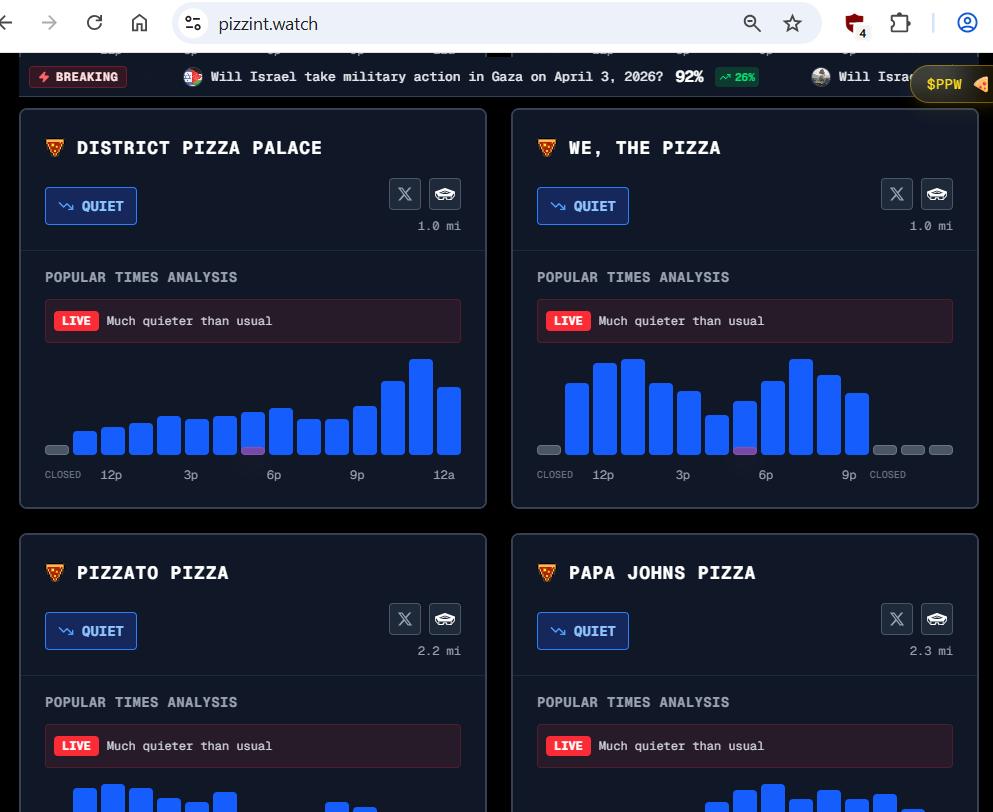The width and height of the screenshot is (993, 812).
Task: Click the 12a label on District Pizza Palace chart
Action: (x=444, y=475)
